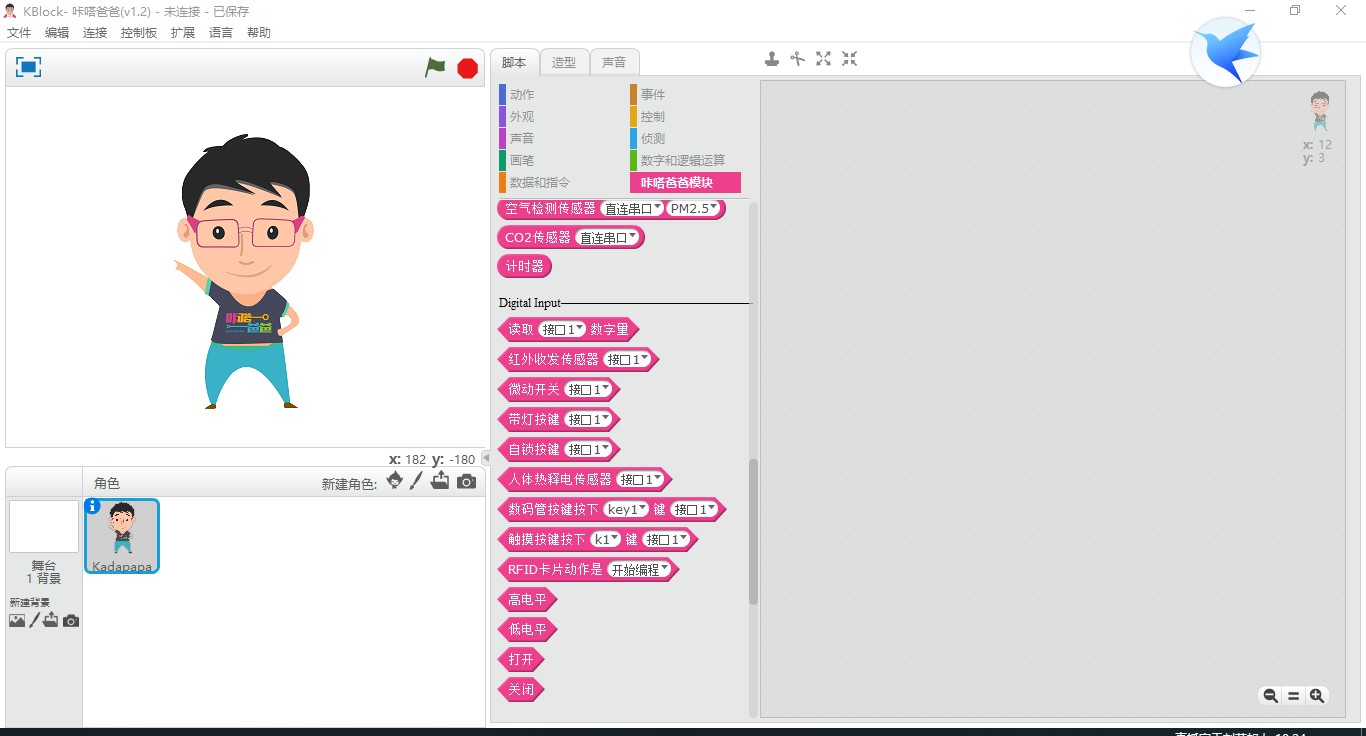This screenshot has height=736, width=1366.
Task: Open k1 dropdown in 触摸按键 block
Action: [x=606, y=539]
